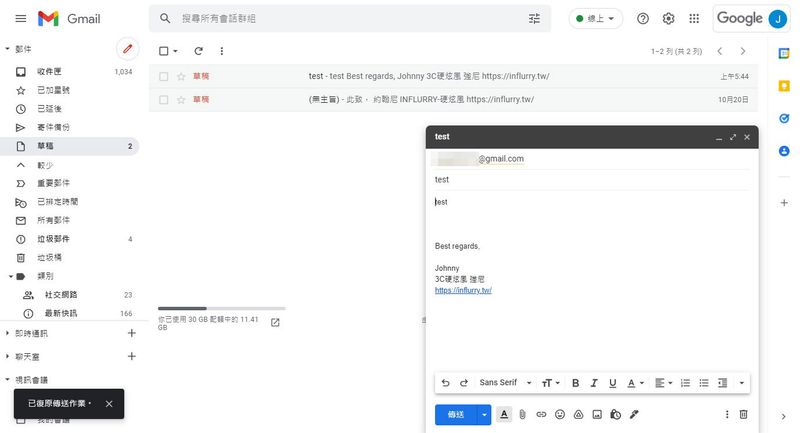The height and width of the screenshot is (433, 800).
Task: Open Google Calendar side panel
Action: 784,53
